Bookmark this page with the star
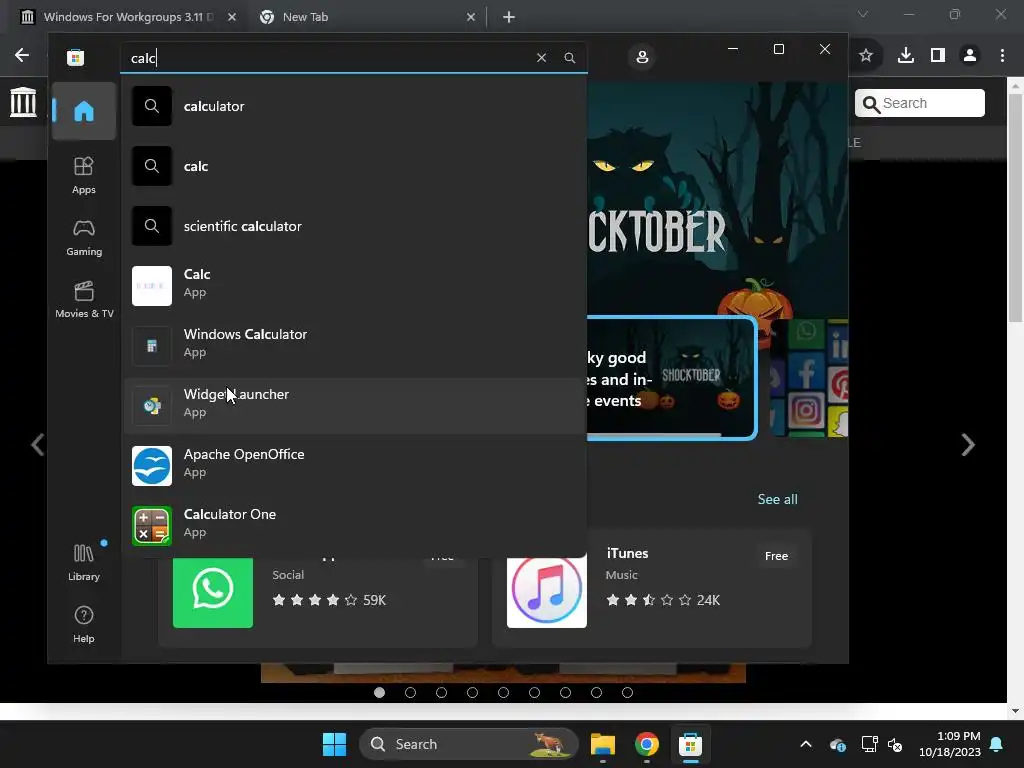This screenshot has height=768, width=1024. click(866, 56)
